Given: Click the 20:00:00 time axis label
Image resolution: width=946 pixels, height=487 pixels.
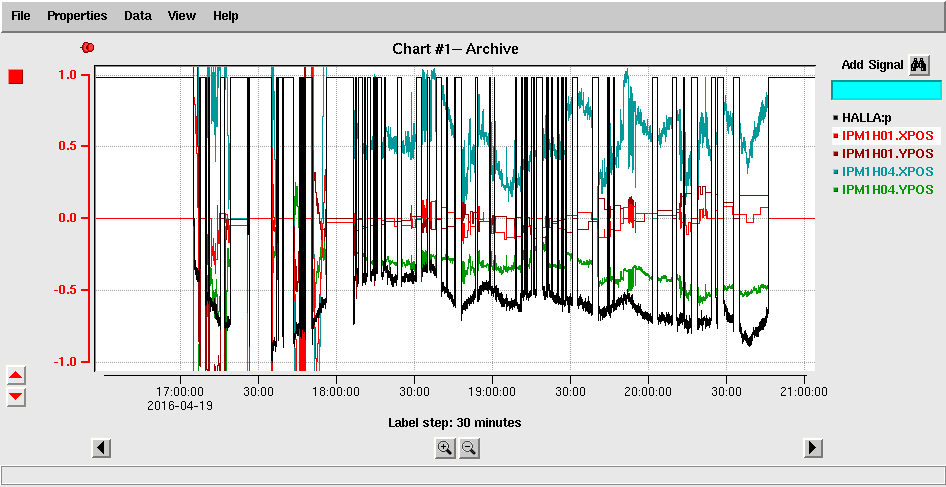Looking at the screenshot, I should tap(649, 392).
